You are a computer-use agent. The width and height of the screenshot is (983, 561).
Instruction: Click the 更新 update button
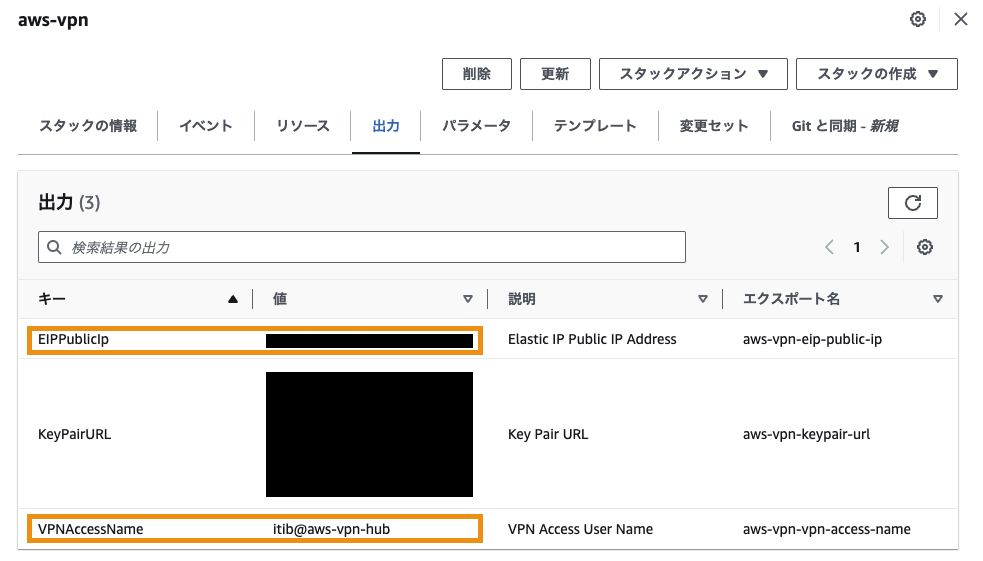pyautogui.click(x=555, y=74)
